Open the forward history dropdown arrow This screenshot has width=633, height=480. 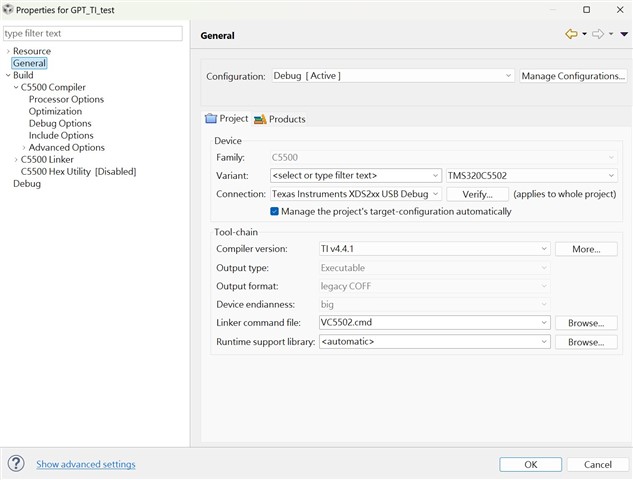(x=611, y=34)
